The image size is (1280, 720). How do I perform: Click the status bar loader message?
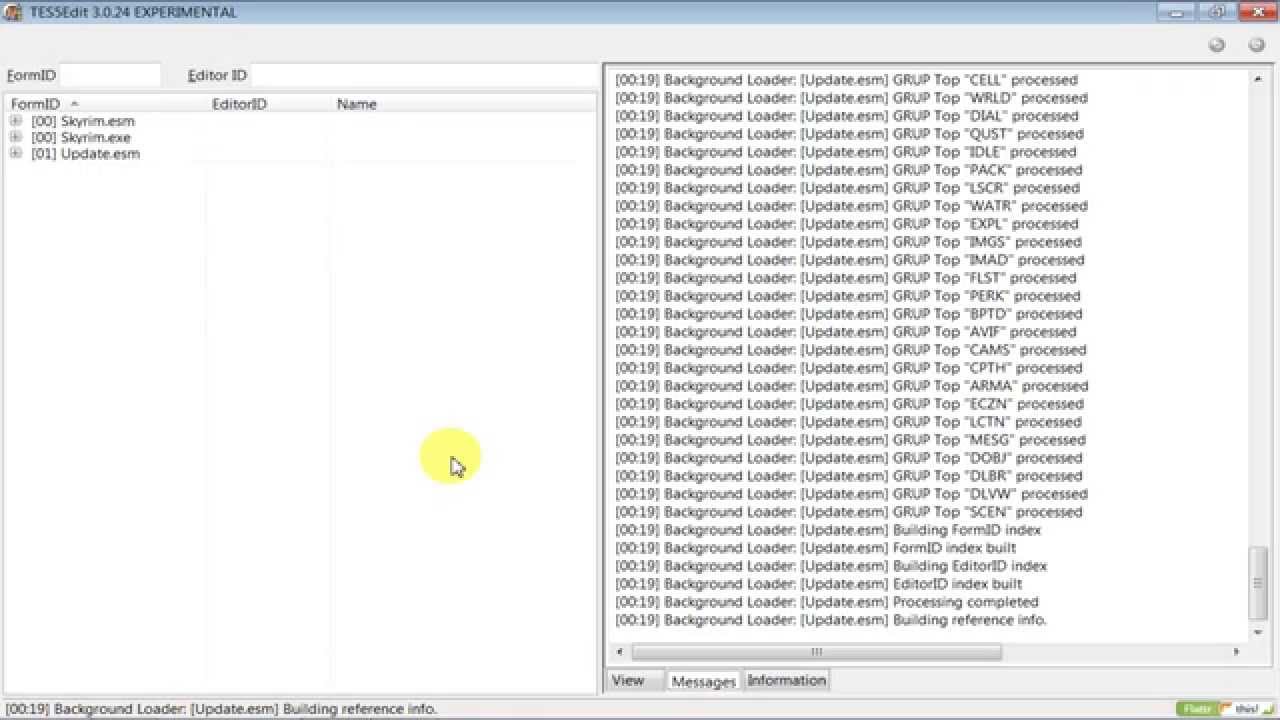221,709
